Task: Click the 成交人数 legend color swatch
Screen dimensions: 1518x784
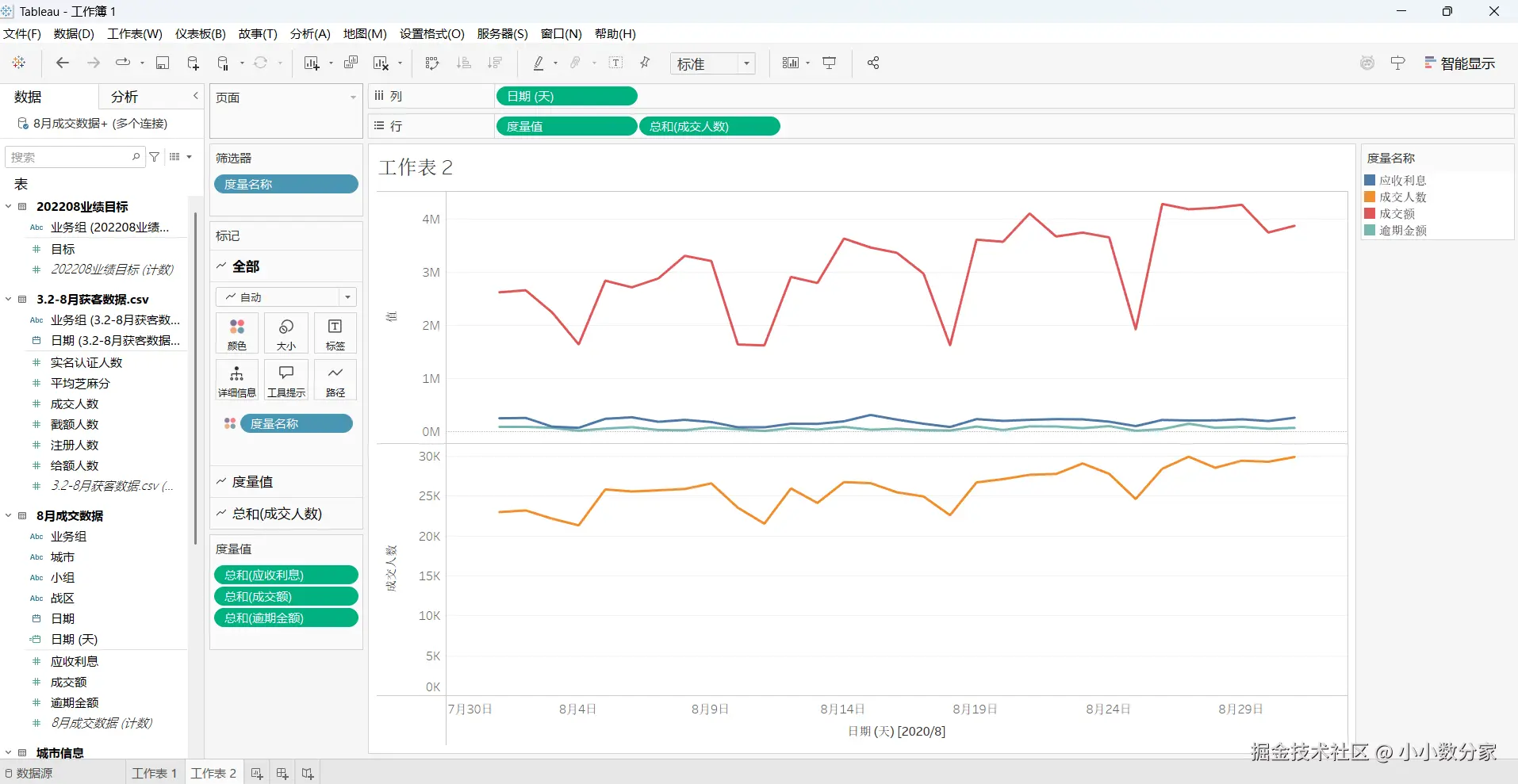Action: click(x=1370, y=197)
